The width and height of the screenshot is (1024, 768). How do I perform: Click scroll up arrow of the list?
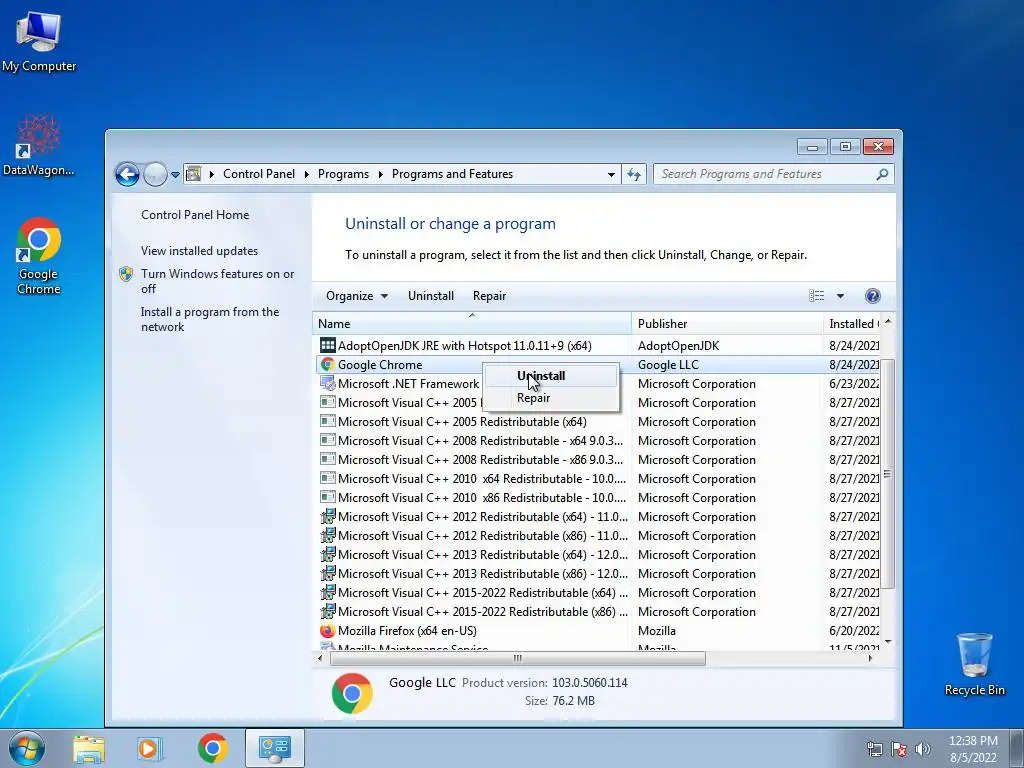888,322
